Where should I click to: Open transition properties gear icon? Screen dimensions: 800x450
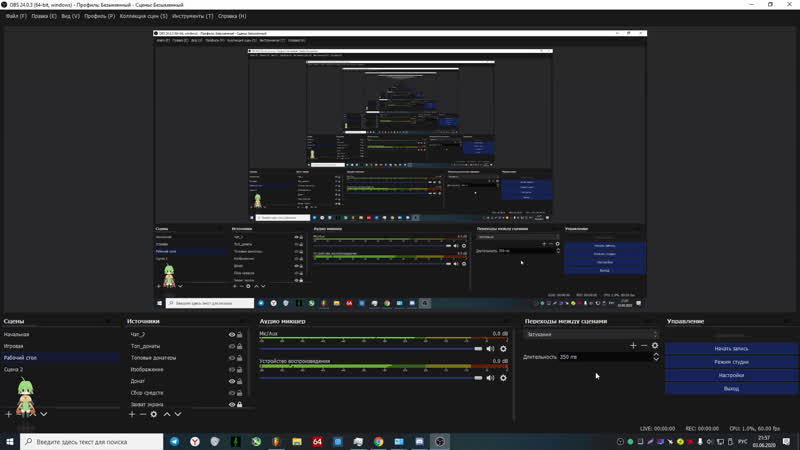655,345
